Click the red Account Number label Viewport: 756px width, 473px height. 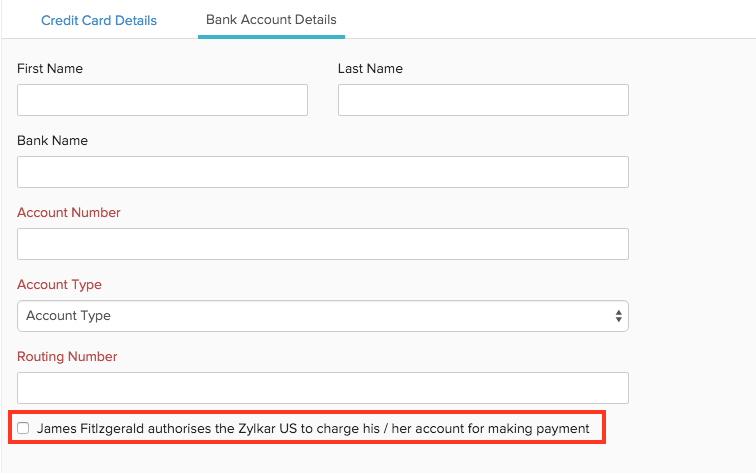click(x=69, y=213)
